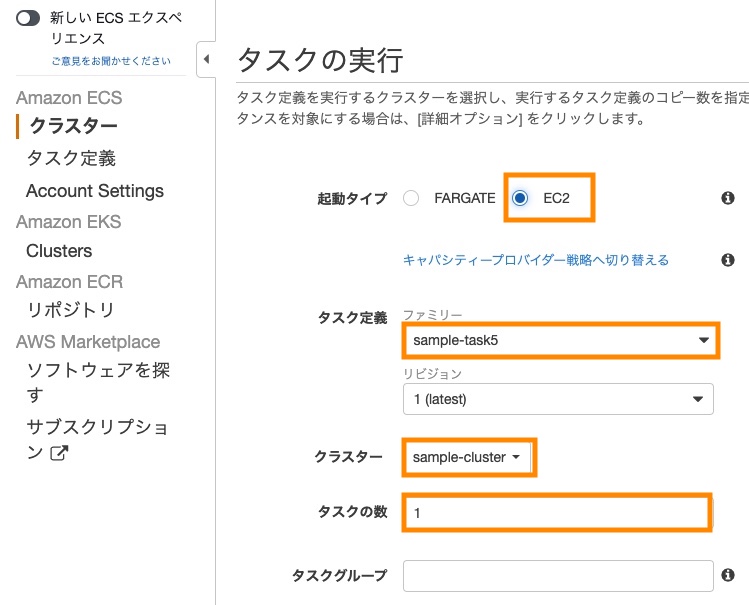Viewport: 749px width, 605px height.
Task: Click the ご意見をお聞かせください feedback link
Action: point(111,61)
